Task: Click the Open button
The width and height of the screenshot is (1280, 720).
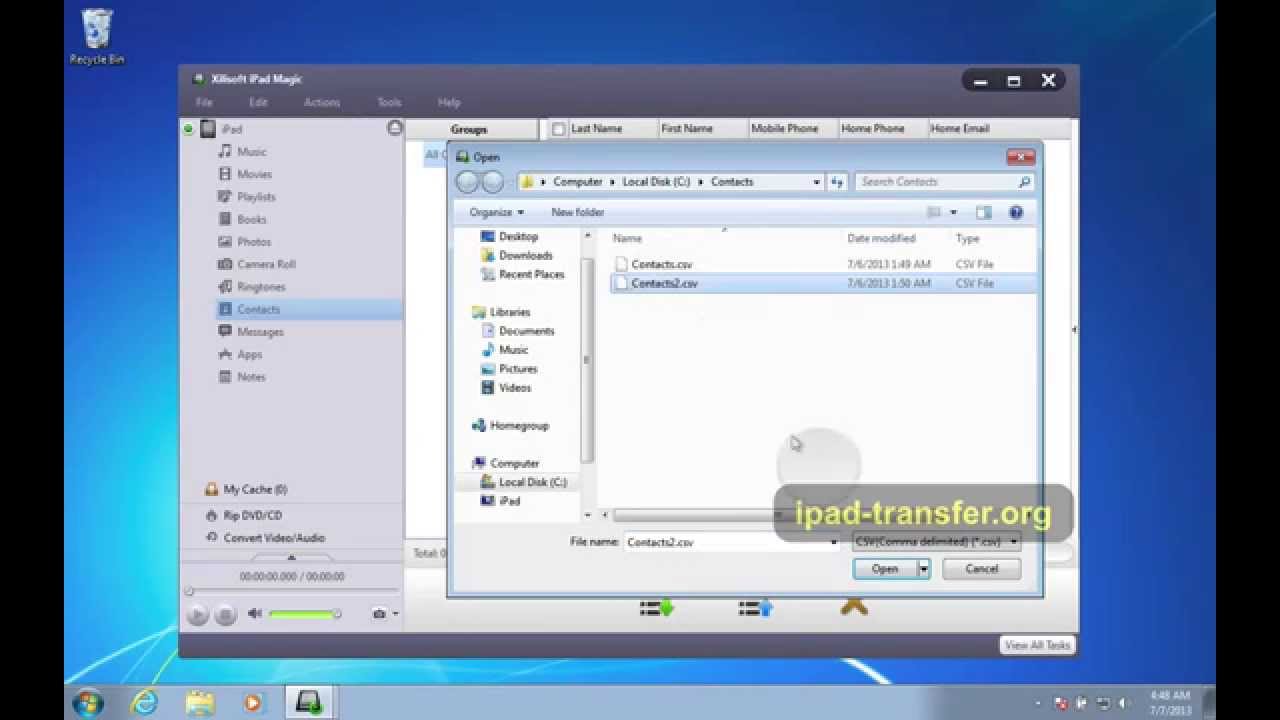Action: pyautogui.click(x=885, y=569)
